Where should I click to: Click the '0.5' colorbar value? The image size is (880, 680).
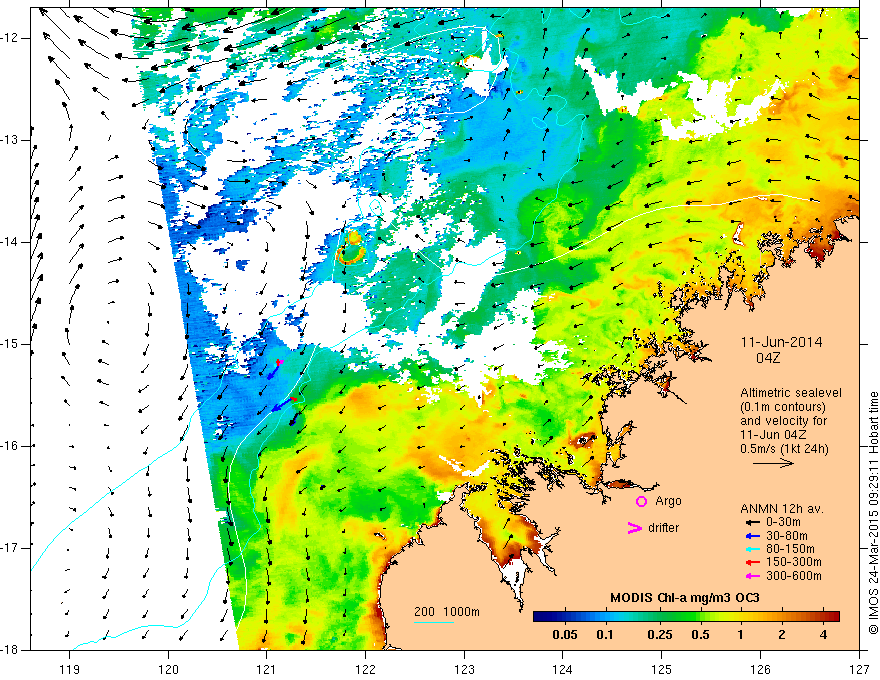pyautogui.click(x=700, y=635)
